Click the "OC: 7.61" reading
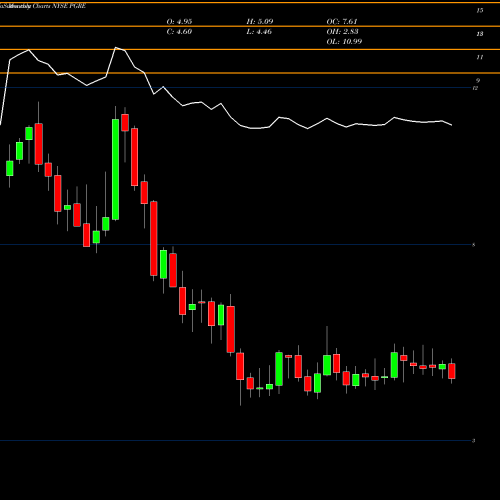 342,22
